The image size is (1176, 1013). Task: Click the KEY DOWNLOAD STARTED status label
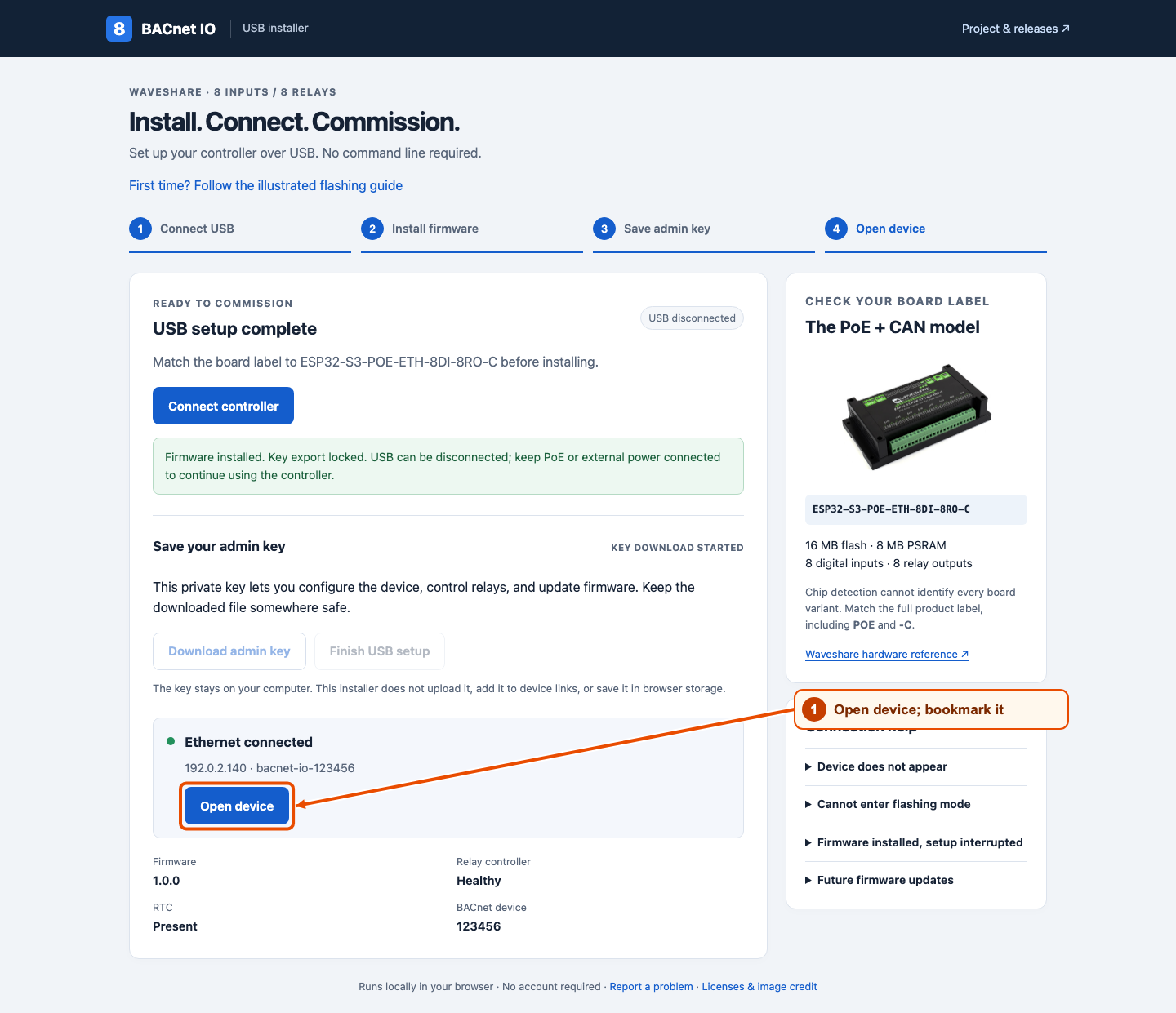point(677,548)
